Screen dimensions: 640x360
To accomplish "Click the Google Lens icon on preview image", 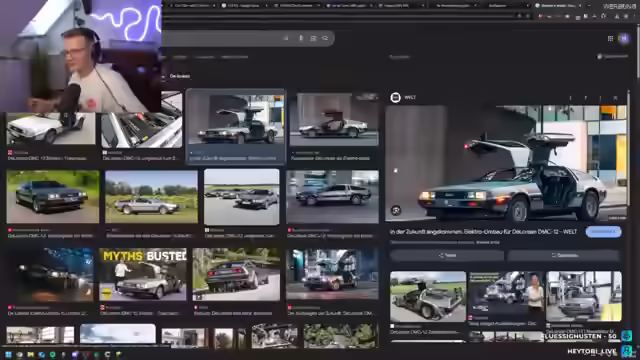I will click(x=396, y=210).
